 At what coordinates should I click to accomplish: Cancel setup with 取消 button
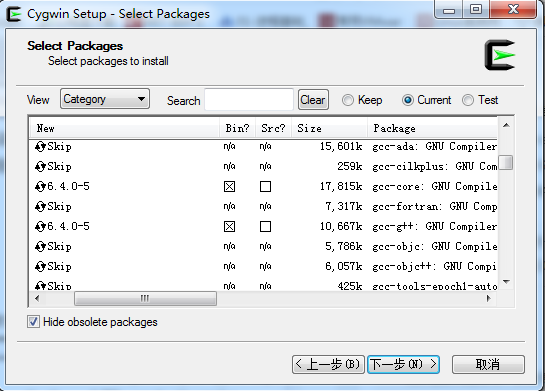coord(488,364)
